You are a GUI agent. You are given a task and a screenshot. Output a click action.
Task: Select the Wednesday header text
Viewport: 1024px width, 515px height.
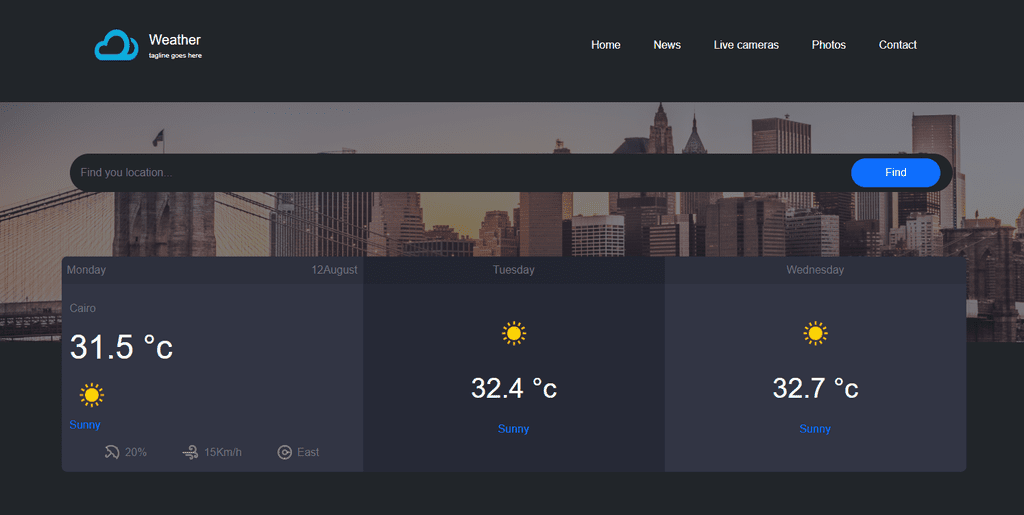pos(815,270)
